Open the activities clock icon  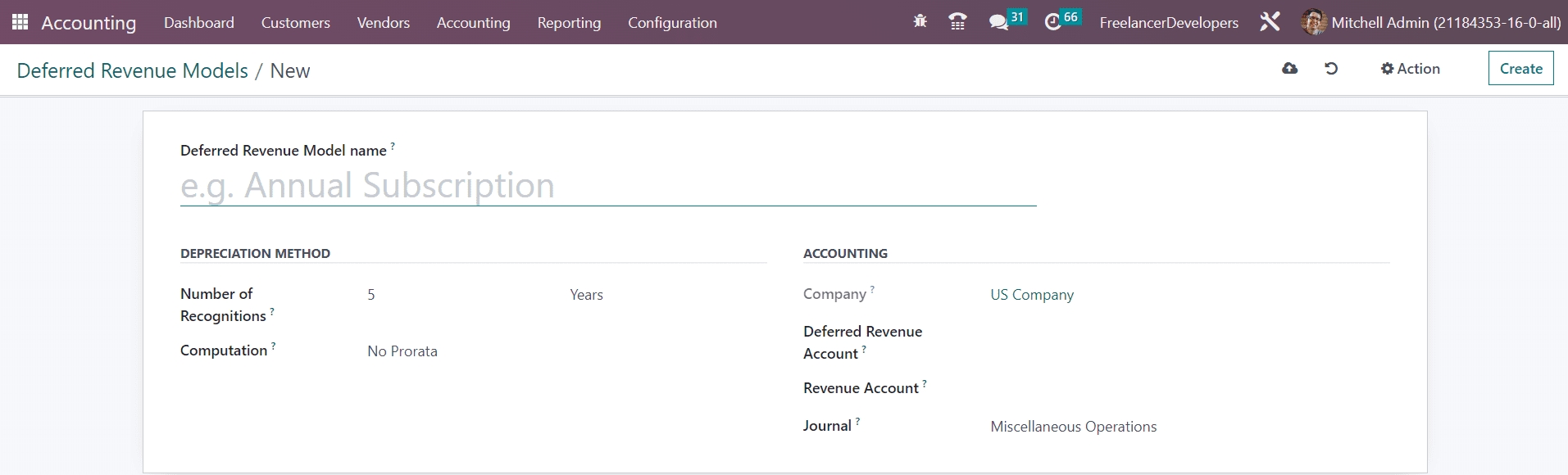(x=1053, y=22)
